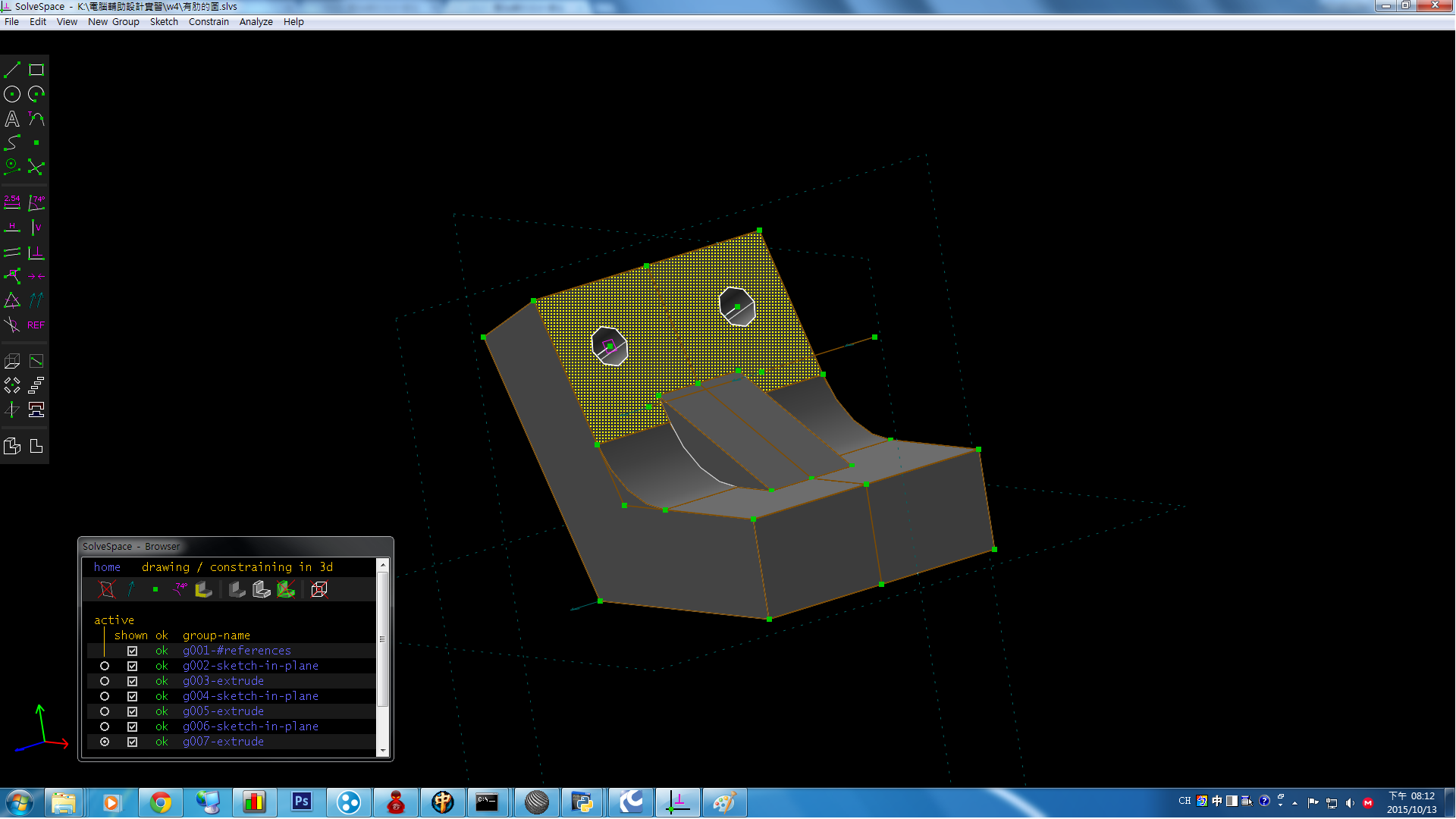The width and height of the screenshot is (1456, 819).
Task: Select the Bezier cubic spline tool
Action: 12,143
